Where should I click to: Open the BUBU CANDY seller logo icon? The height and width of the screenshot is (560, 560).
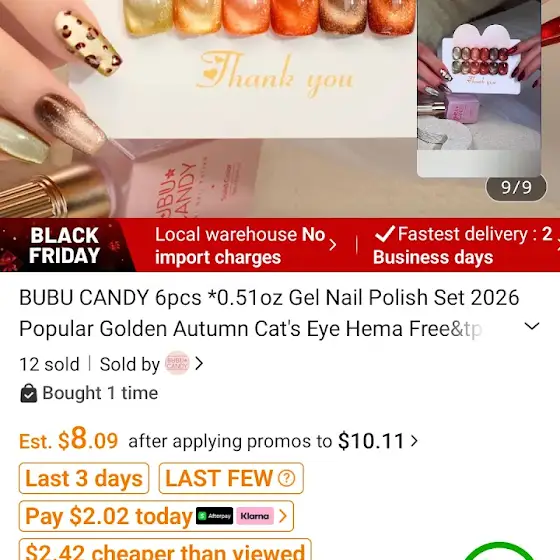177,363
